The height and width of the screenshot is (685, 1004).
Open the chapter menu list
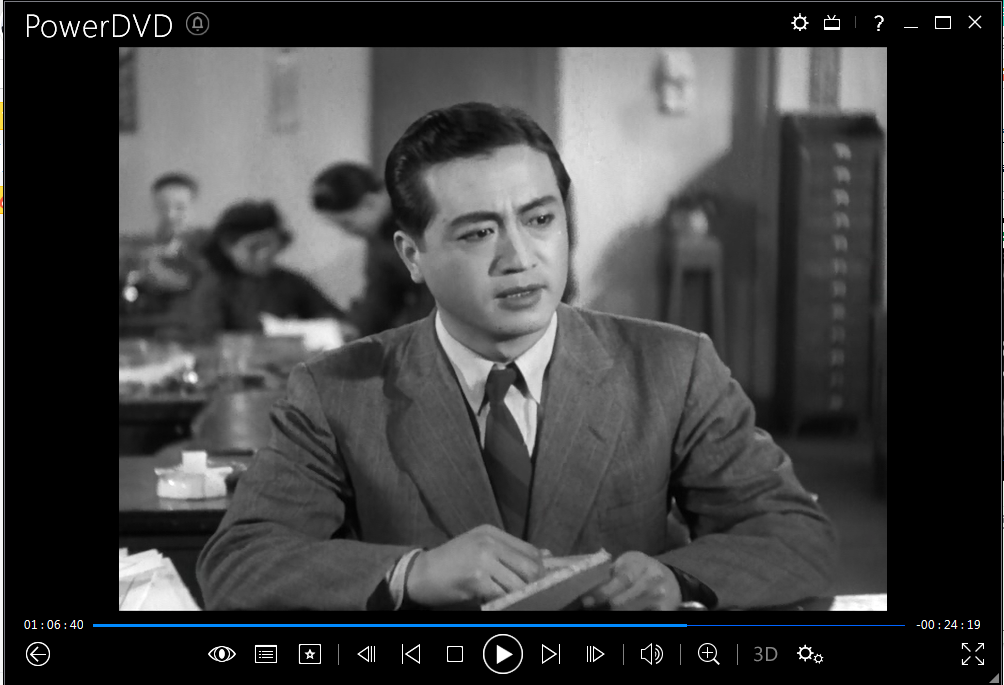click(x=266, y=654)
